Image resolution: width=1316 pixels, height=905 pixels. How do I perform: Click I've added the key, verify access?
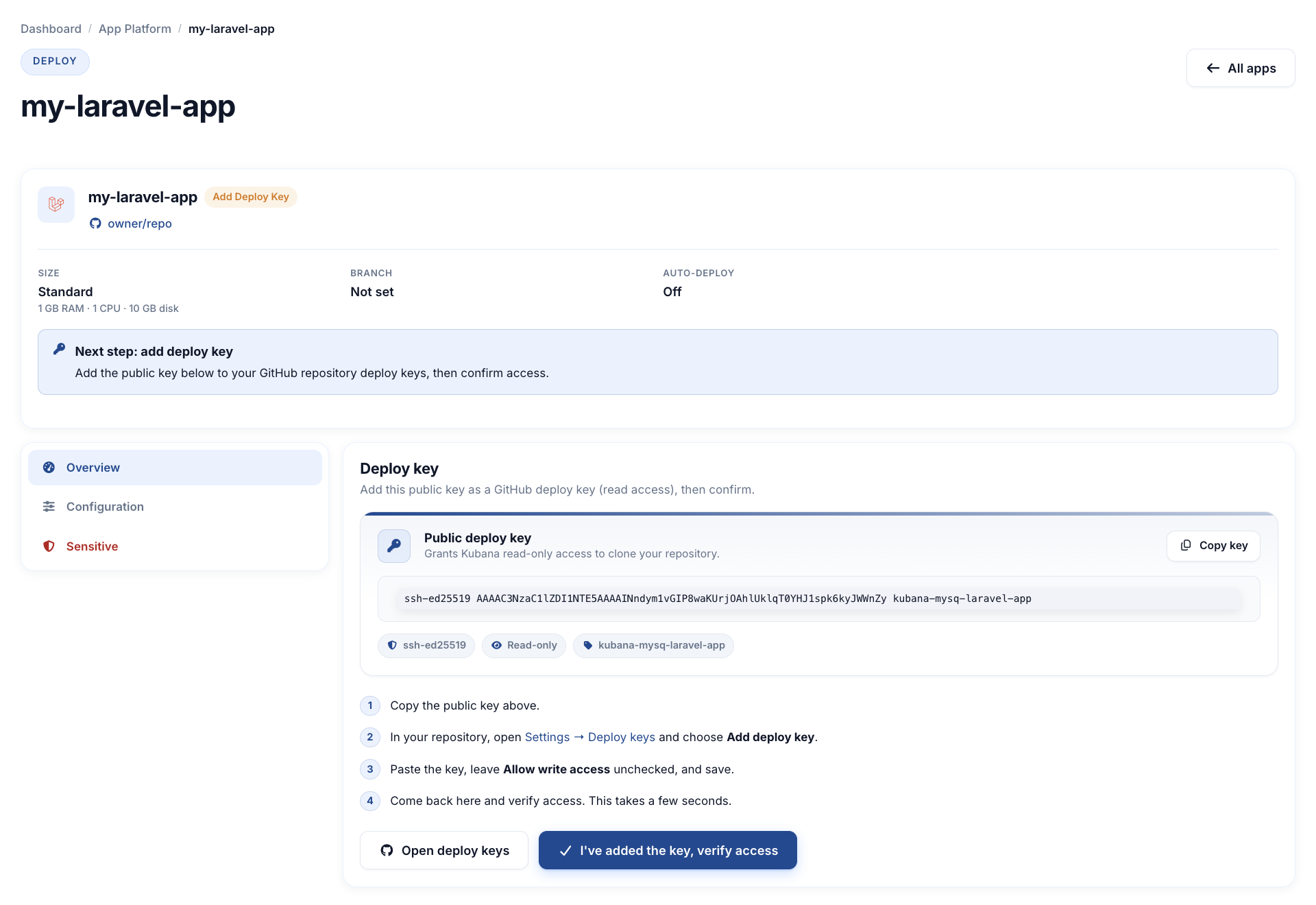point(668,850)
